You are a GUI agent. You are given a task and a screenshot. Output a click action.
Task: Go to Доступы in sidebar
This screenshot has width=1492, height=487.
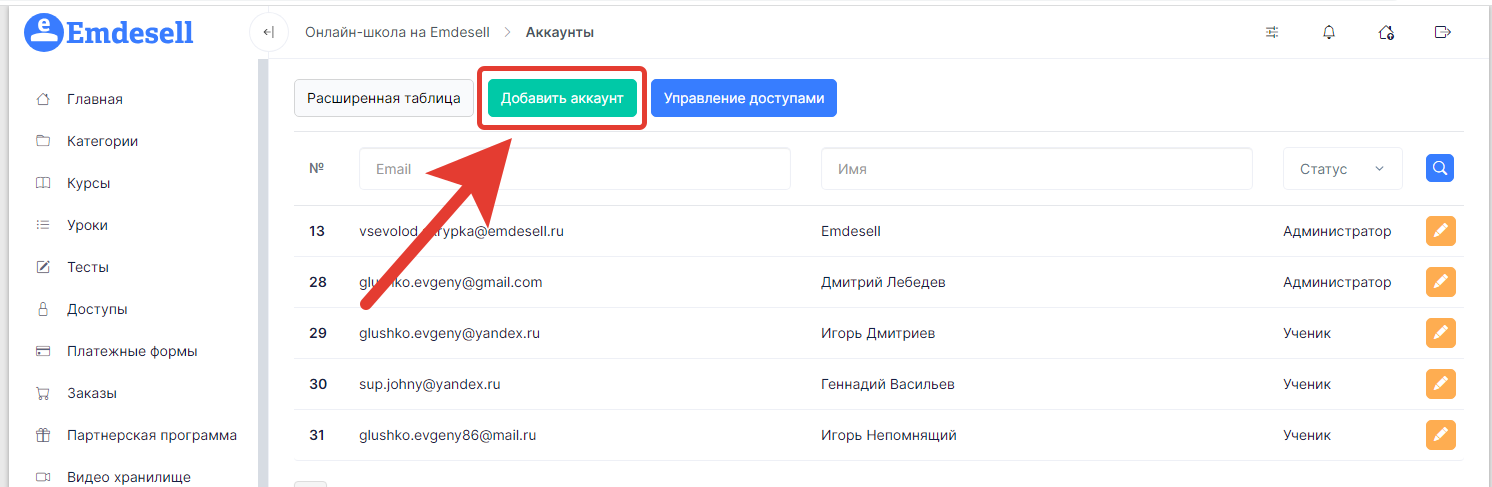[x=97, y=309]
